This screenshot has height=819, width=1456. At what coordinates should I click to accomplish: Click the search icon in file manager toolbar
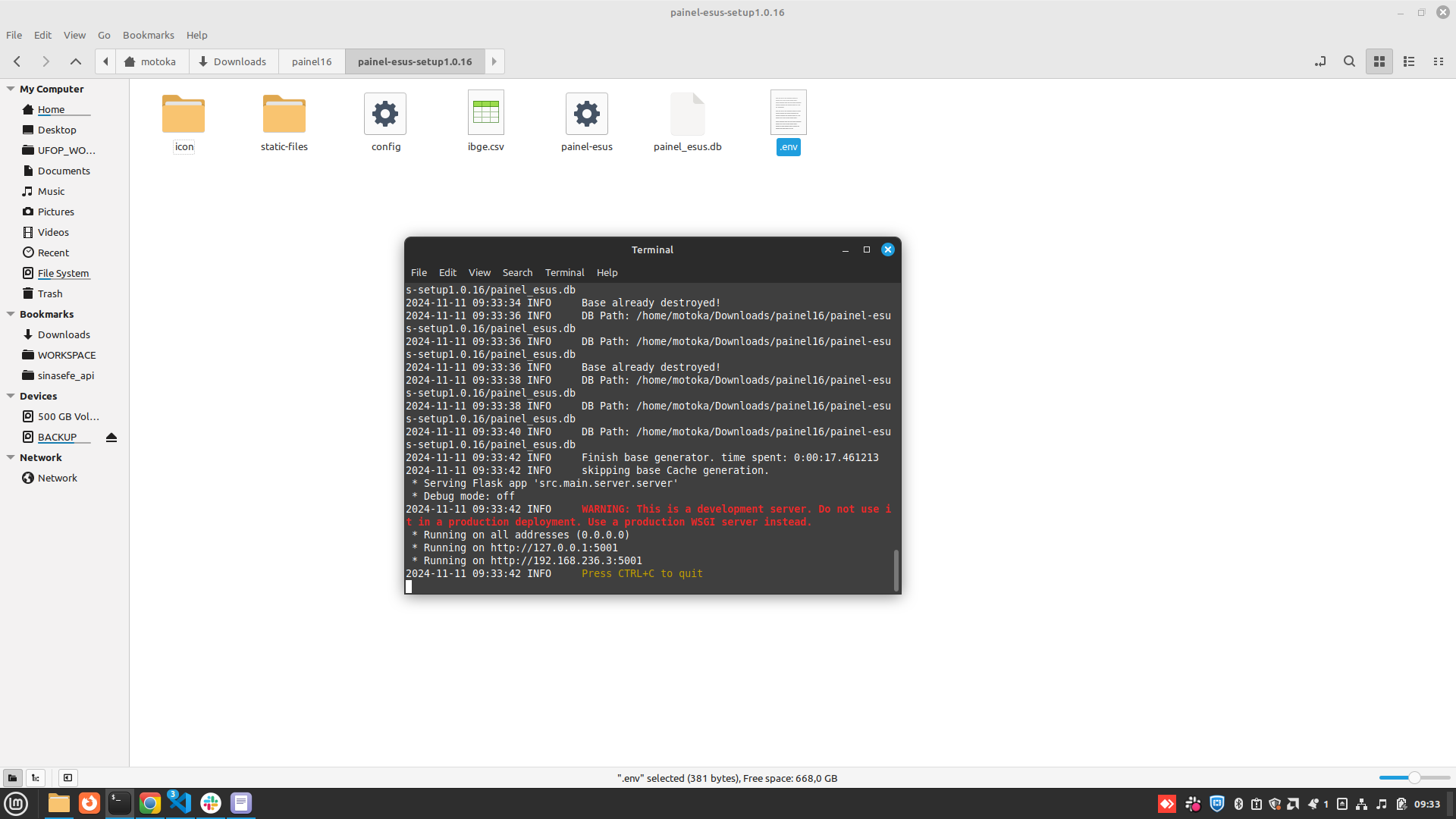pyautogui.click(x=1348, y=61)
